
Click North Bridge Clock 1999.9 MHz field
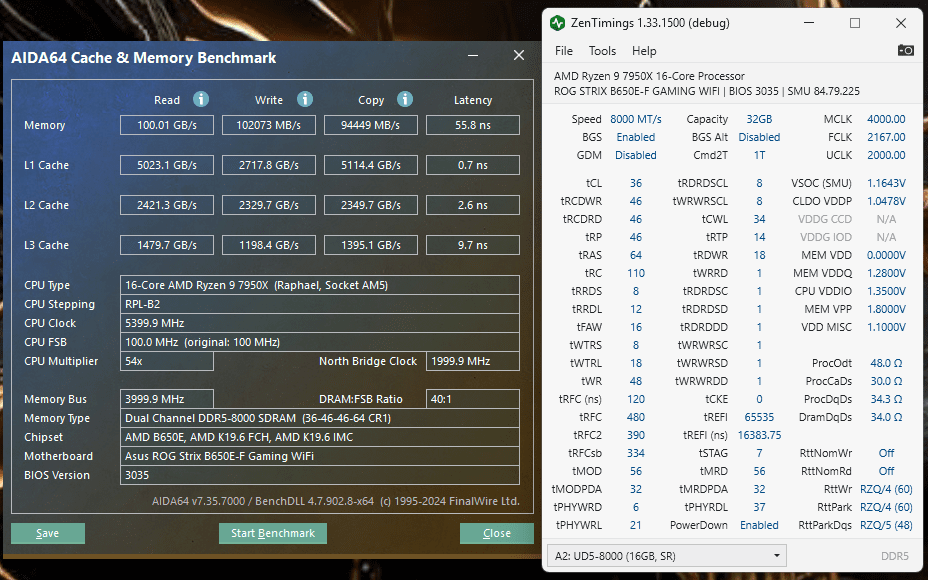[x=473, y=361]
